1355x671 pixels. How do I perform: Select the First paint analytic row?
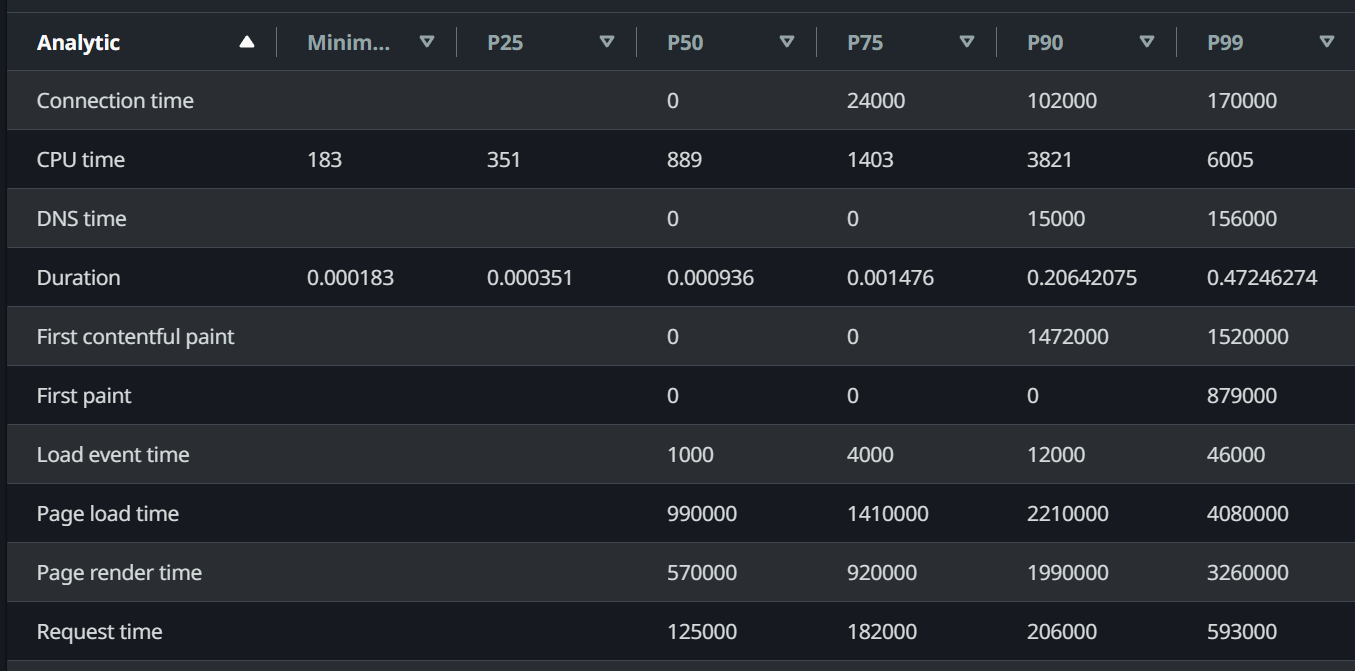[x=84, y=396]
